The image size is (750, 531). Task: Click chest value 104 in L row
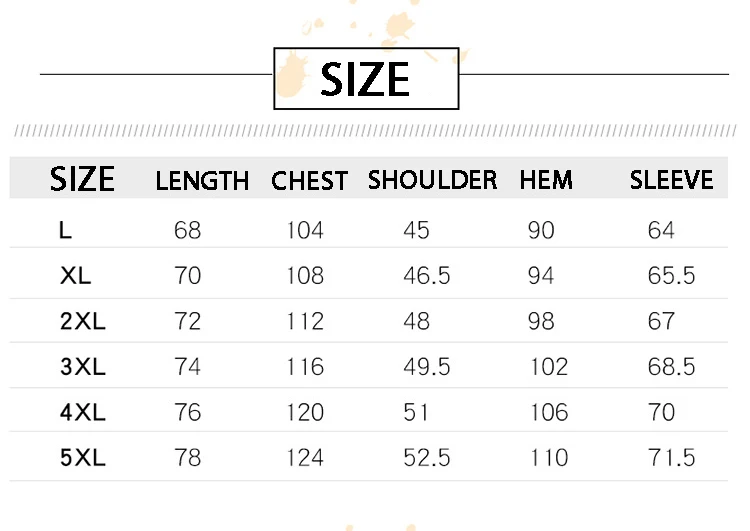click(305, 231)
